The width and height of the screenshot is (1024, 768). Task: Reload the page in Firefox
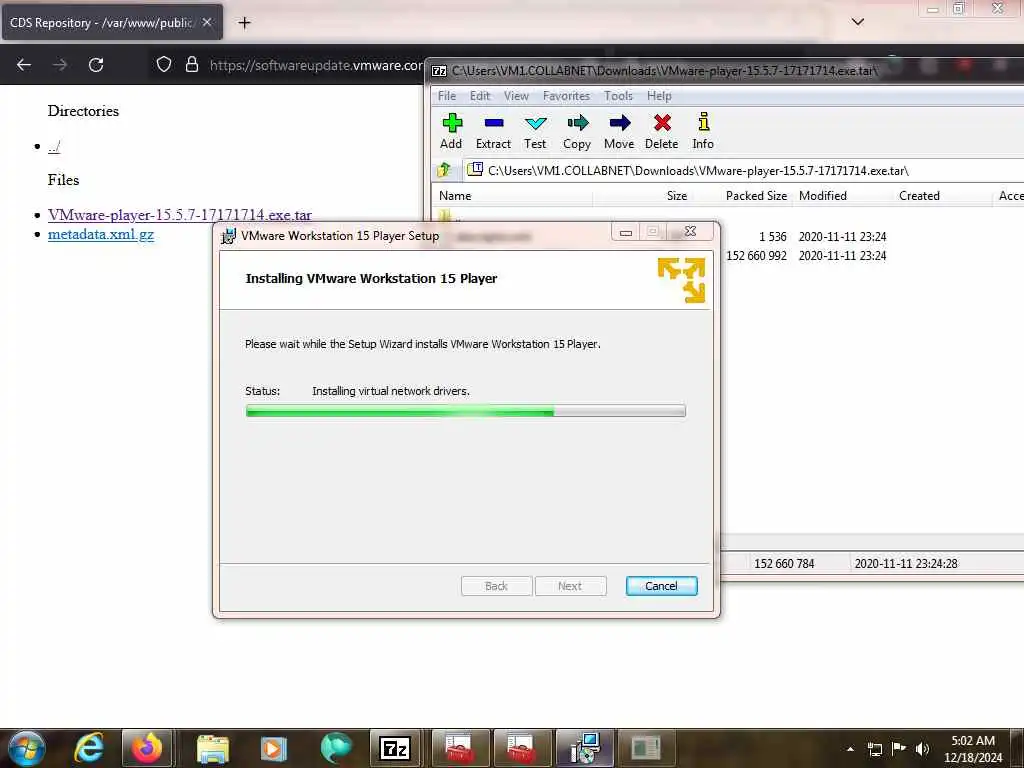pyautogui.click(x=96, y=65)
